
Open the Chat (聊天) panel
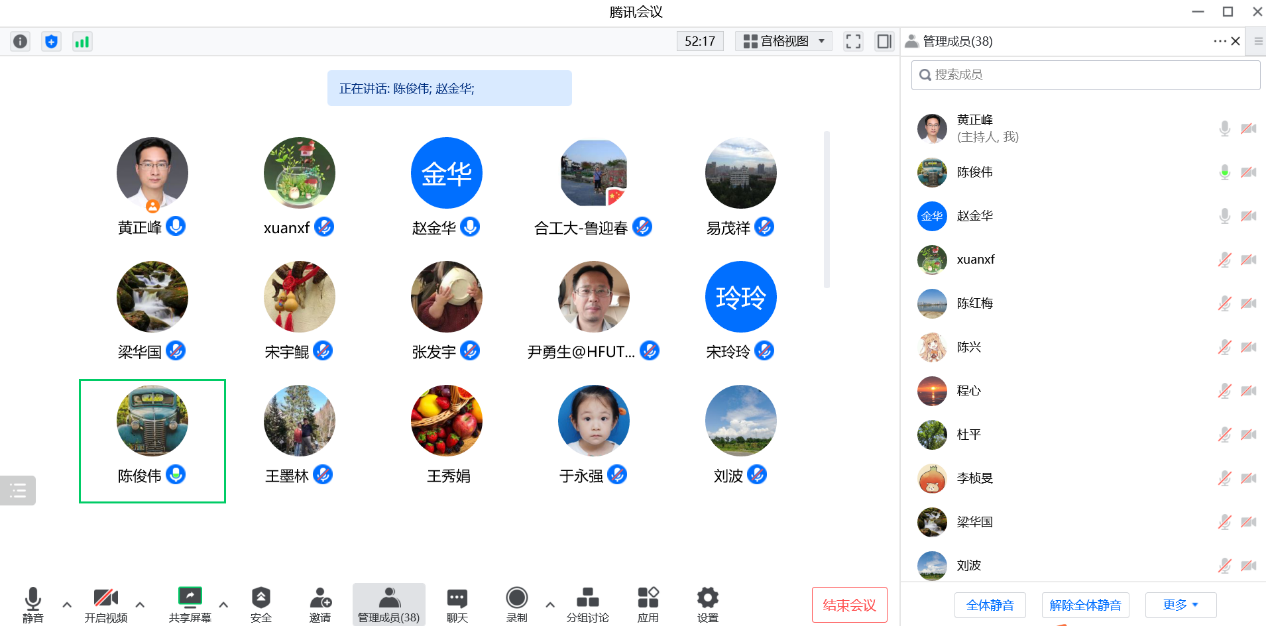(457, 604)
